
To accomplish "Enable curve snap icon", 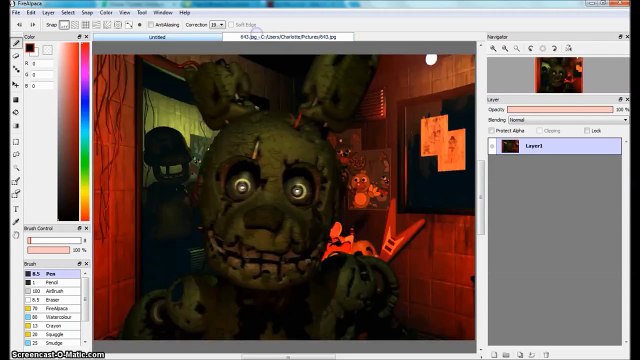I will (129, 25).
